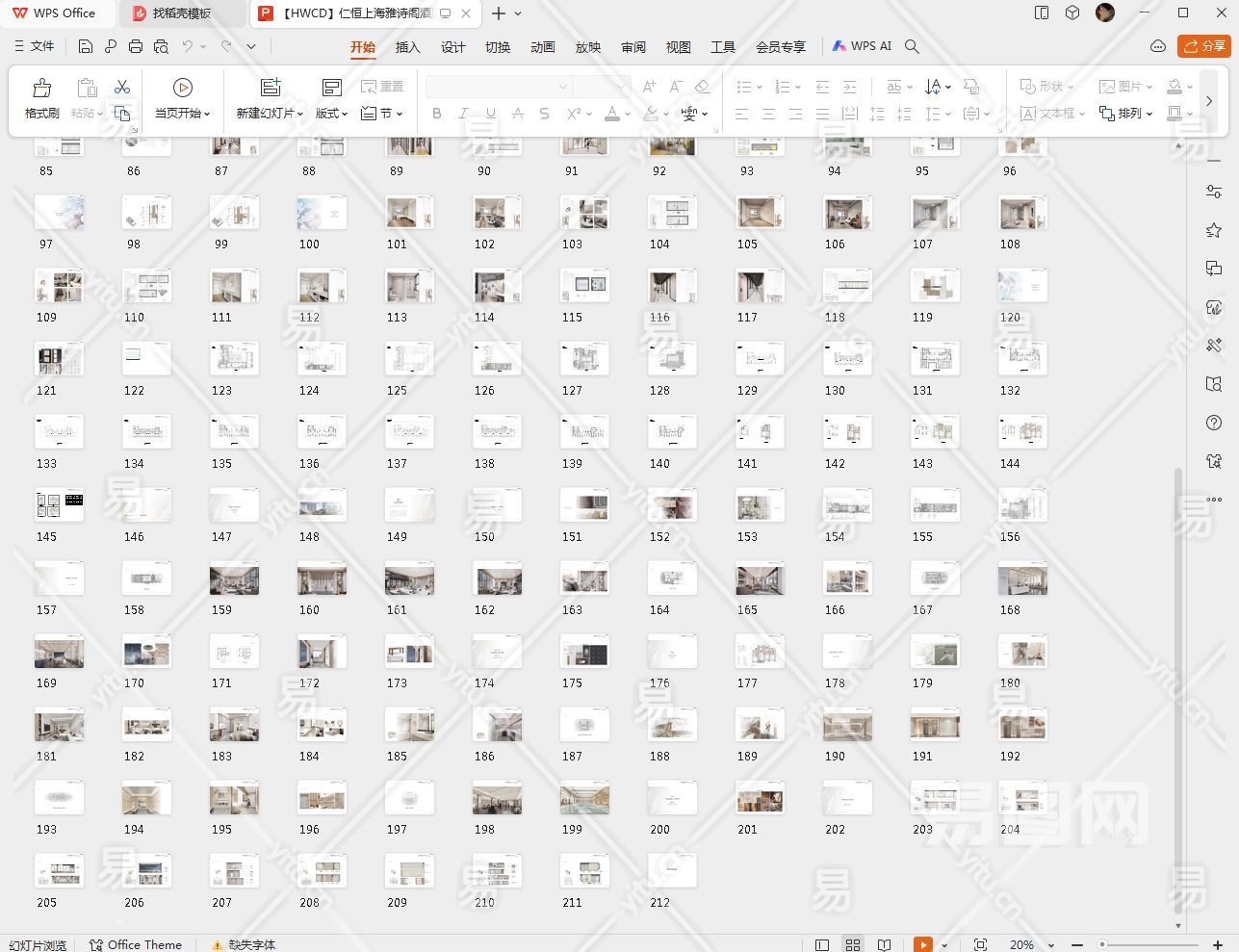Click the orange Share (分享) button
1239x952 pixels.
[1204, 46]
